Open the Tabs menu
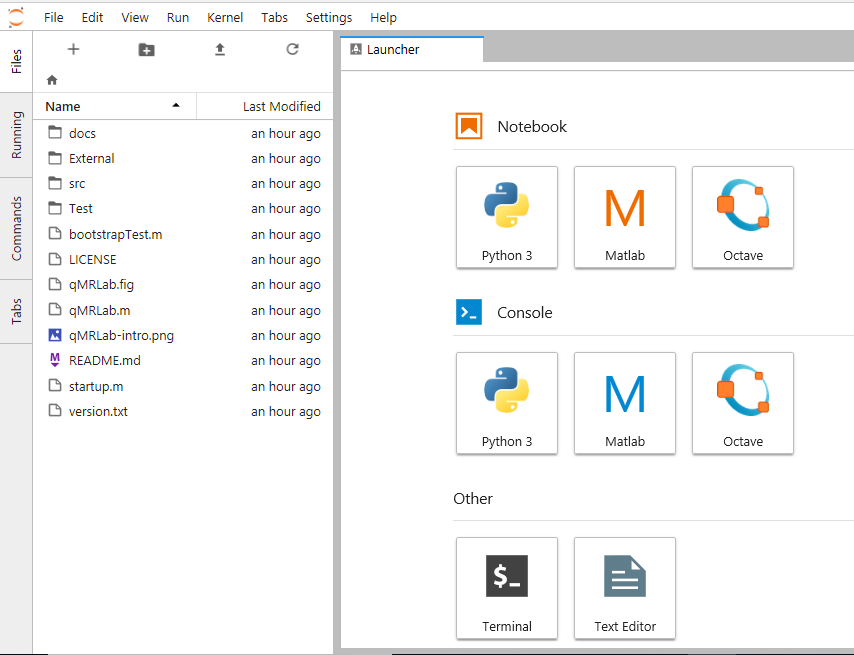Screen dimensions: 854x655 click(x=274, y=17)
